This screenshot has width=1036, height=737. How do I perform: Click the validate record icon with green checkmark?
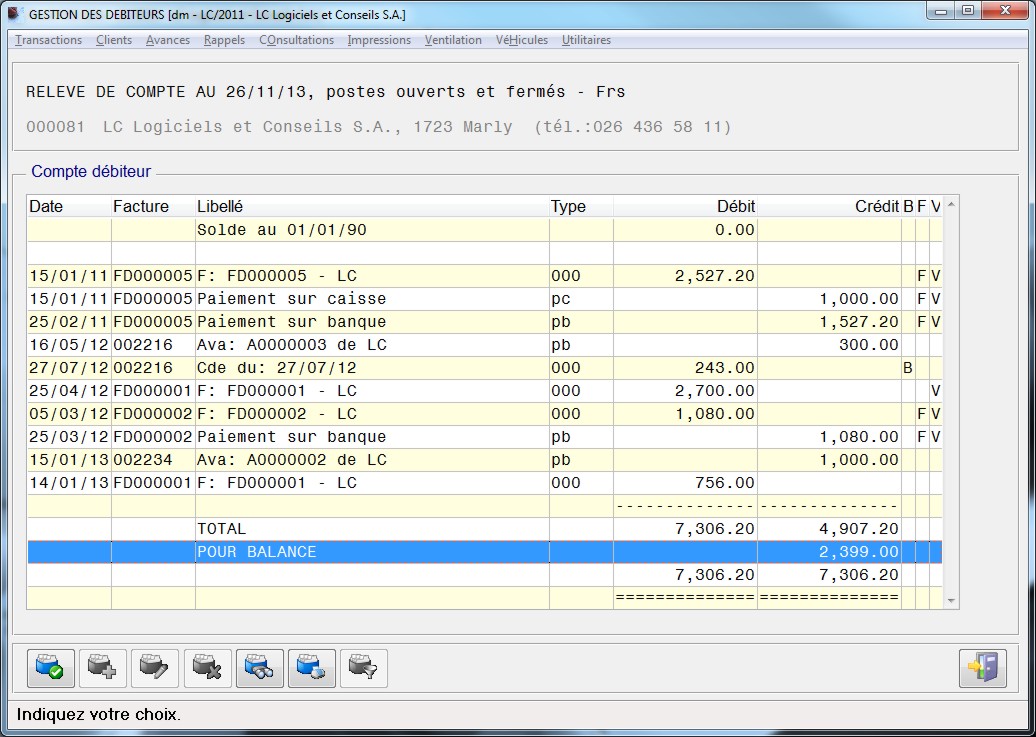click(x=51, y=668)
